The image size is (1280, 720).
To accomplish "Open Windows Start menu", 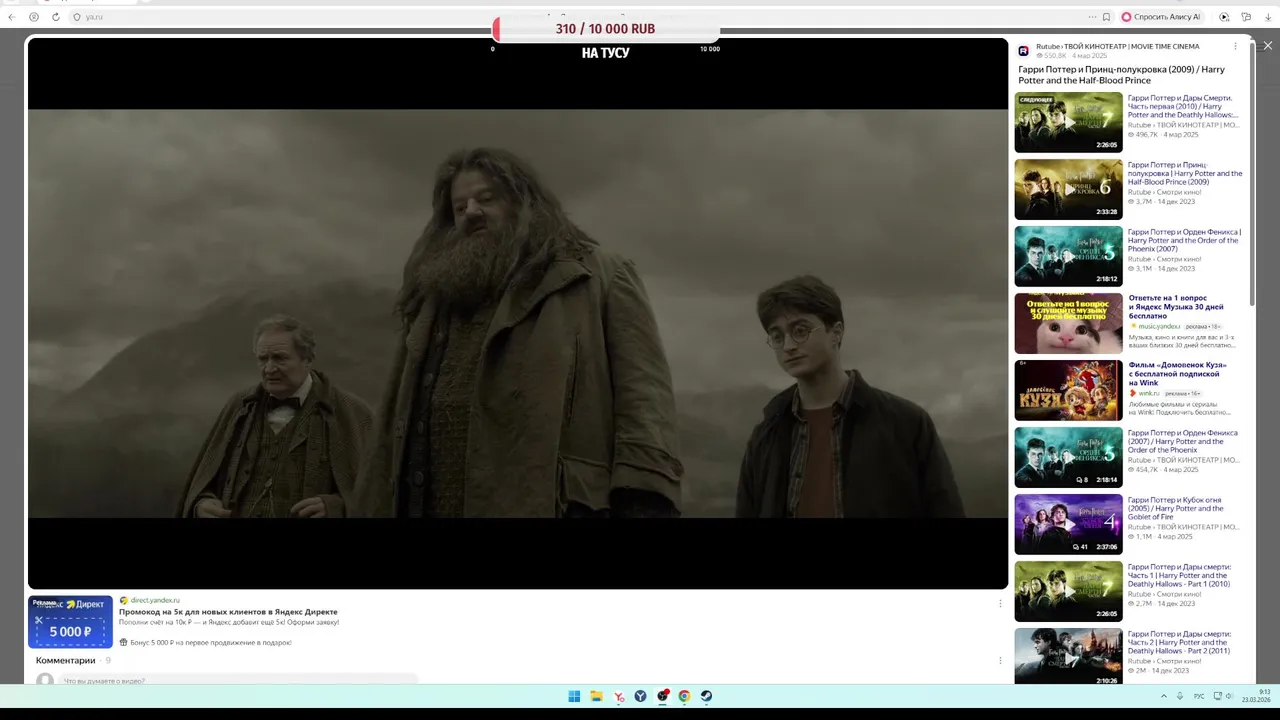I will pos(574,696).
